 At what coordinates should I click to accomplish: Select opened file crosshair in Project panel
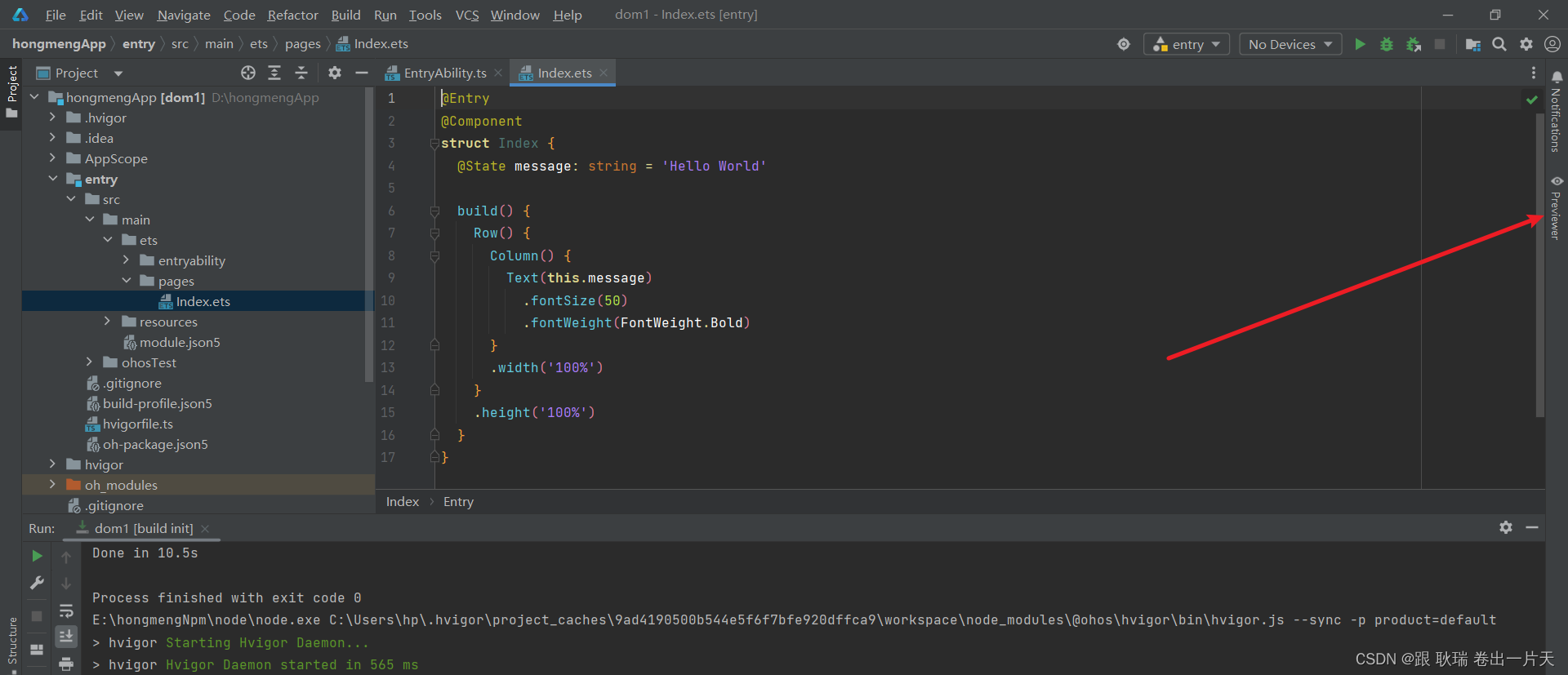[x=248, y=73]
